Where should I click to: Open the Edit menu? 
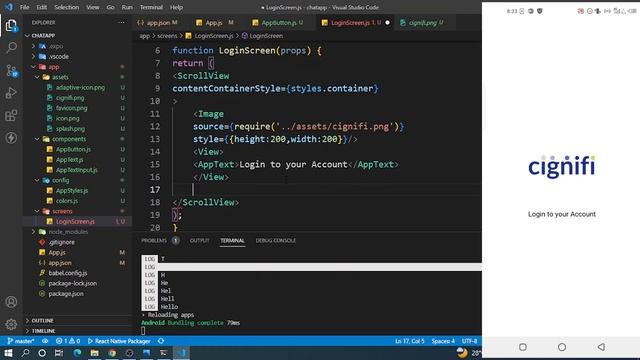point(42,7)
